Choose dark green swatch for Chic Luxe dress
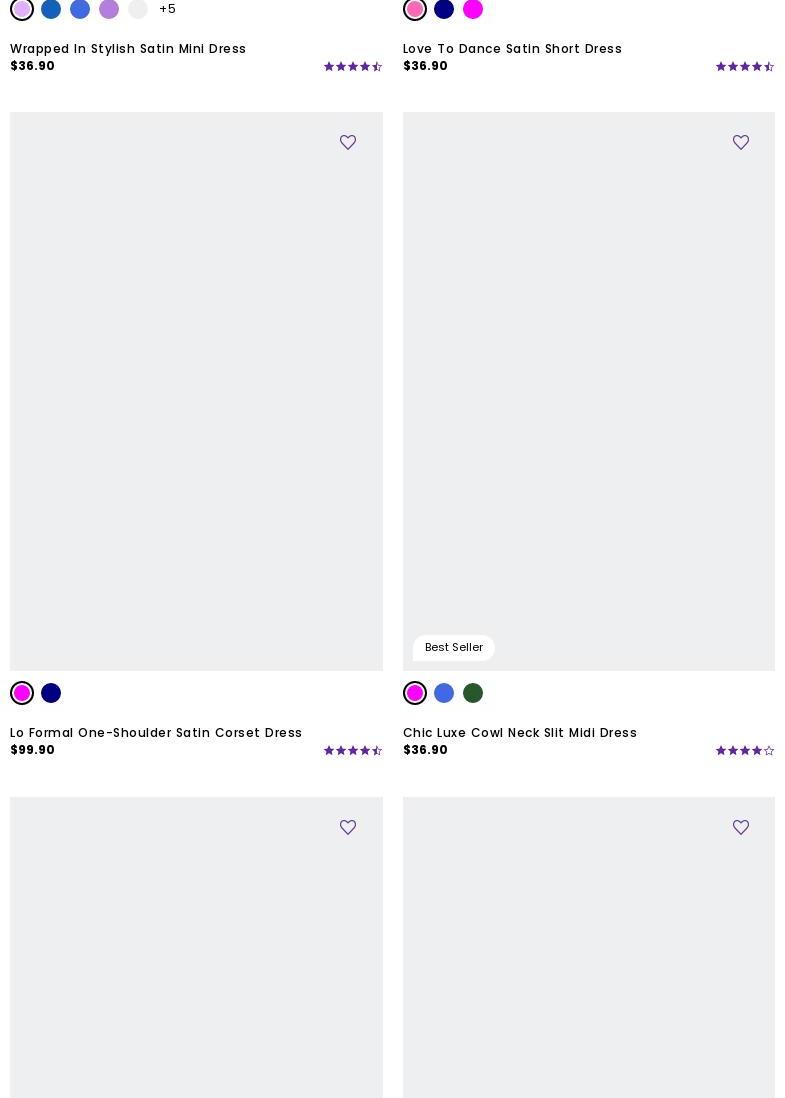Image resolution: width=785 pixels, height=1098 pixels. pyautogui.click(x=473, y=693)
